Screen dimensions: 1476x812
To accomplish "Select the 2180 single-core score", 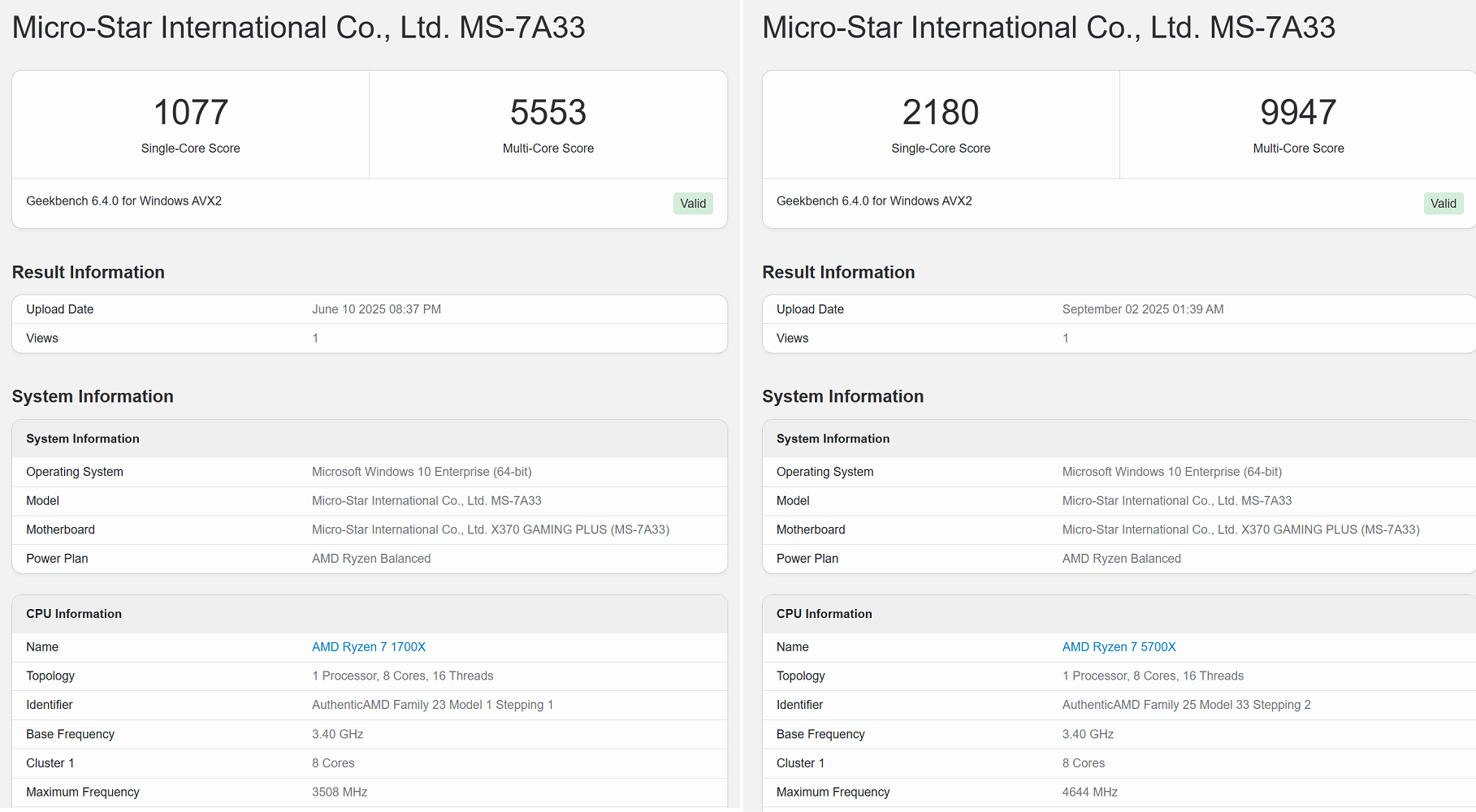I will (941, 112).
